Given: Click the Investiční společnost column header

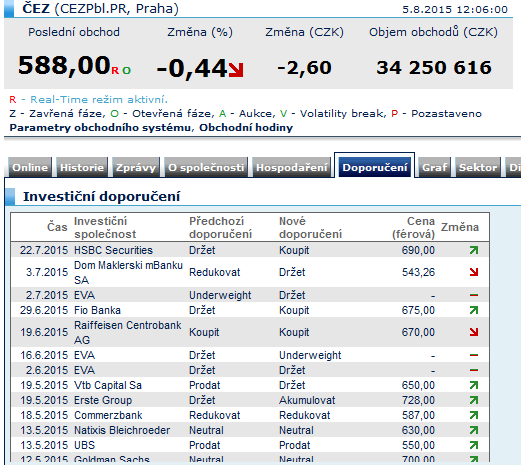Looking at the screenshot, I should pyautogui.click(x=105, y=227).
